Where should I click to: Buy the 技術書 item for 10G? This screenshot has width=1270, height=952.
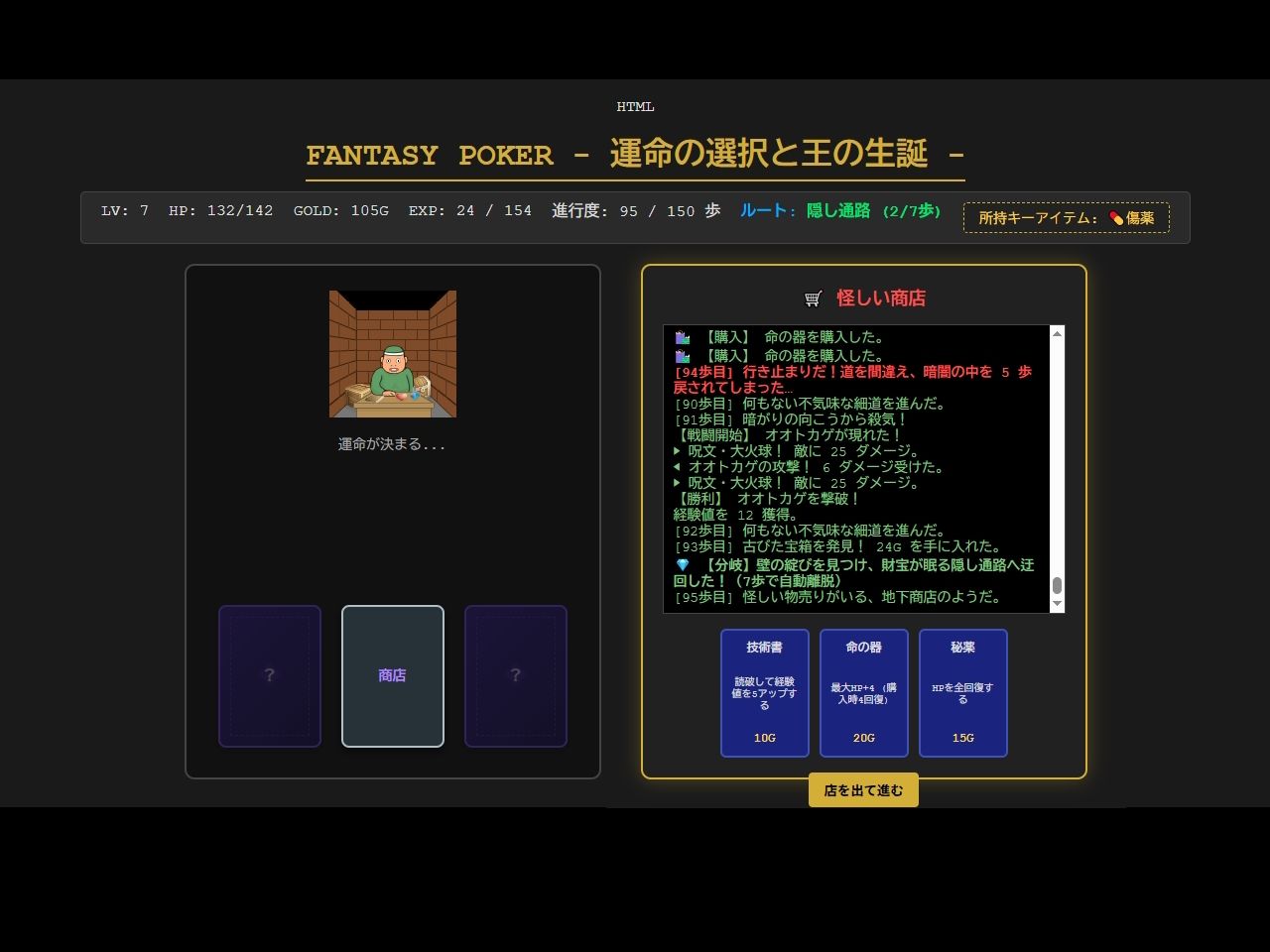click(x=764, y=692)
